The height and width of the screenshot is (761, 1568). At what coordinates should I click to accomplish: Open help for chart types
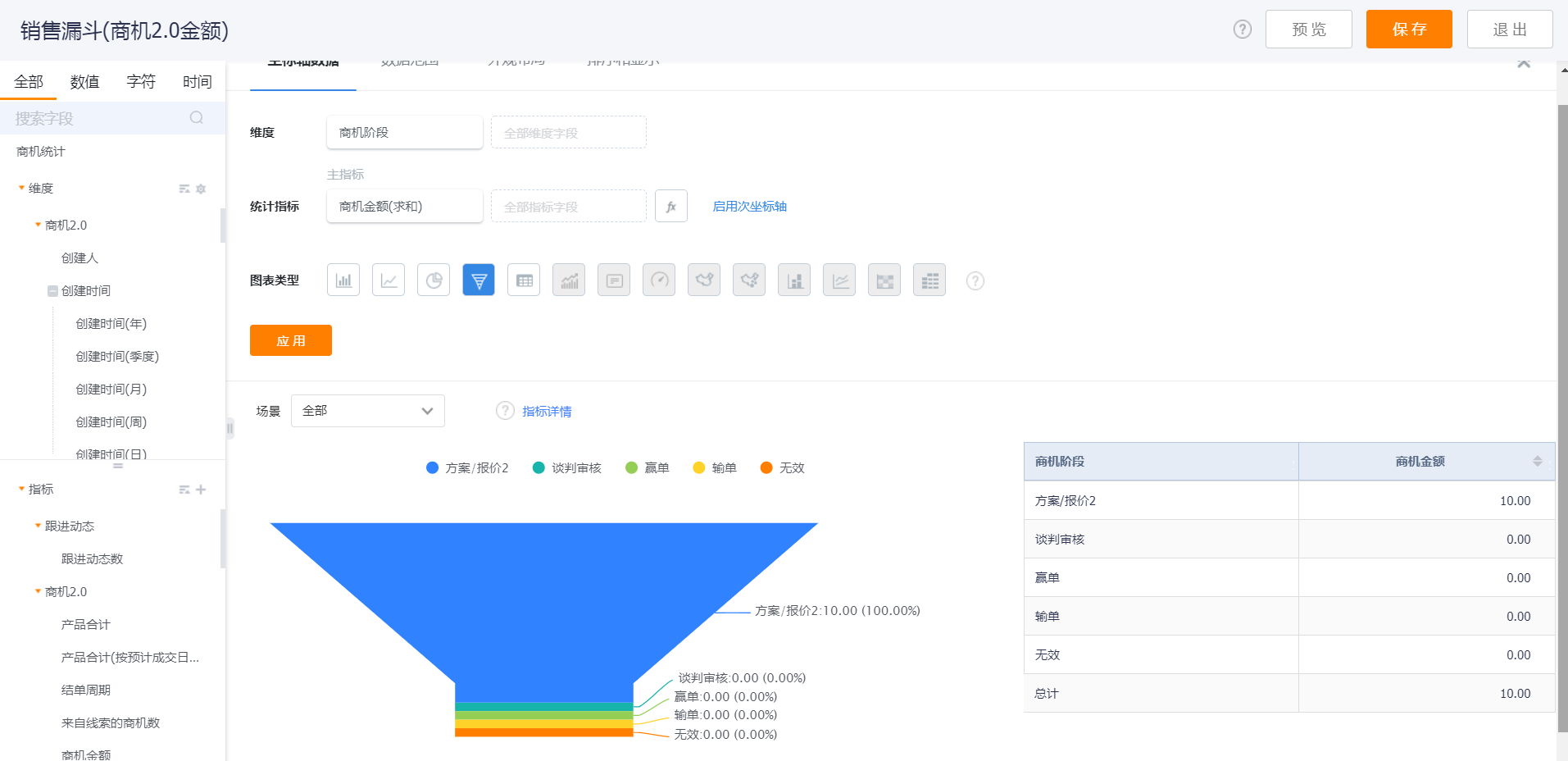point(975,280)
